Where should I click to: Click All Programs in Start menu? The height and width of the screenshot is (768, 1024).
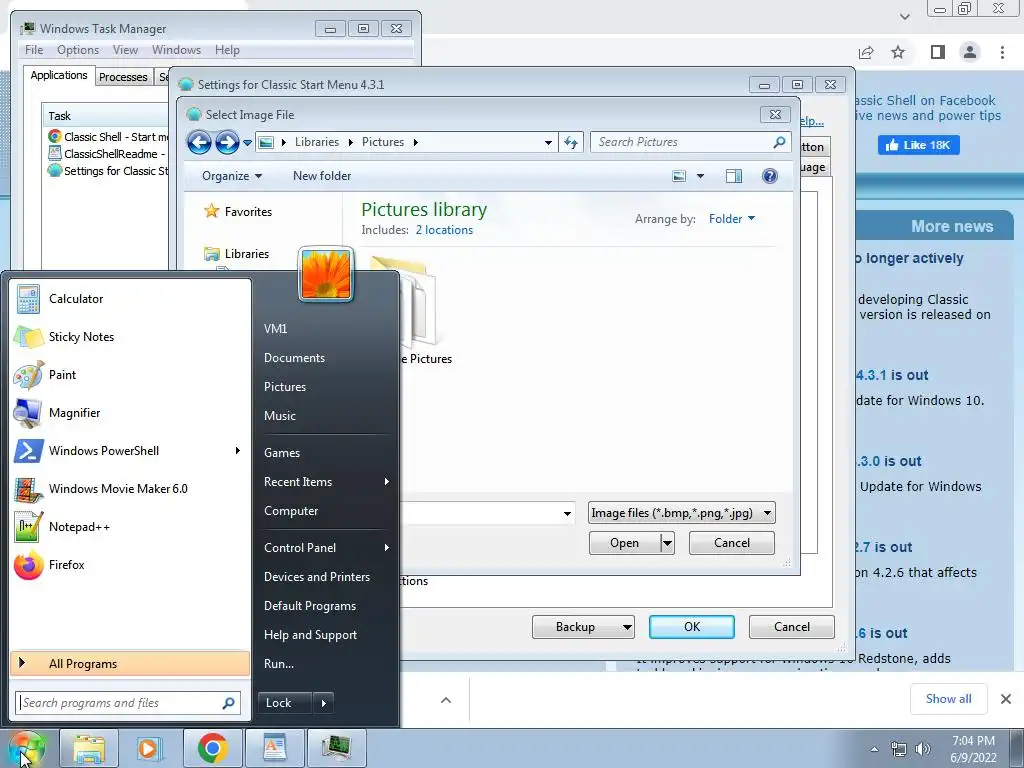[x=130, y=664]
